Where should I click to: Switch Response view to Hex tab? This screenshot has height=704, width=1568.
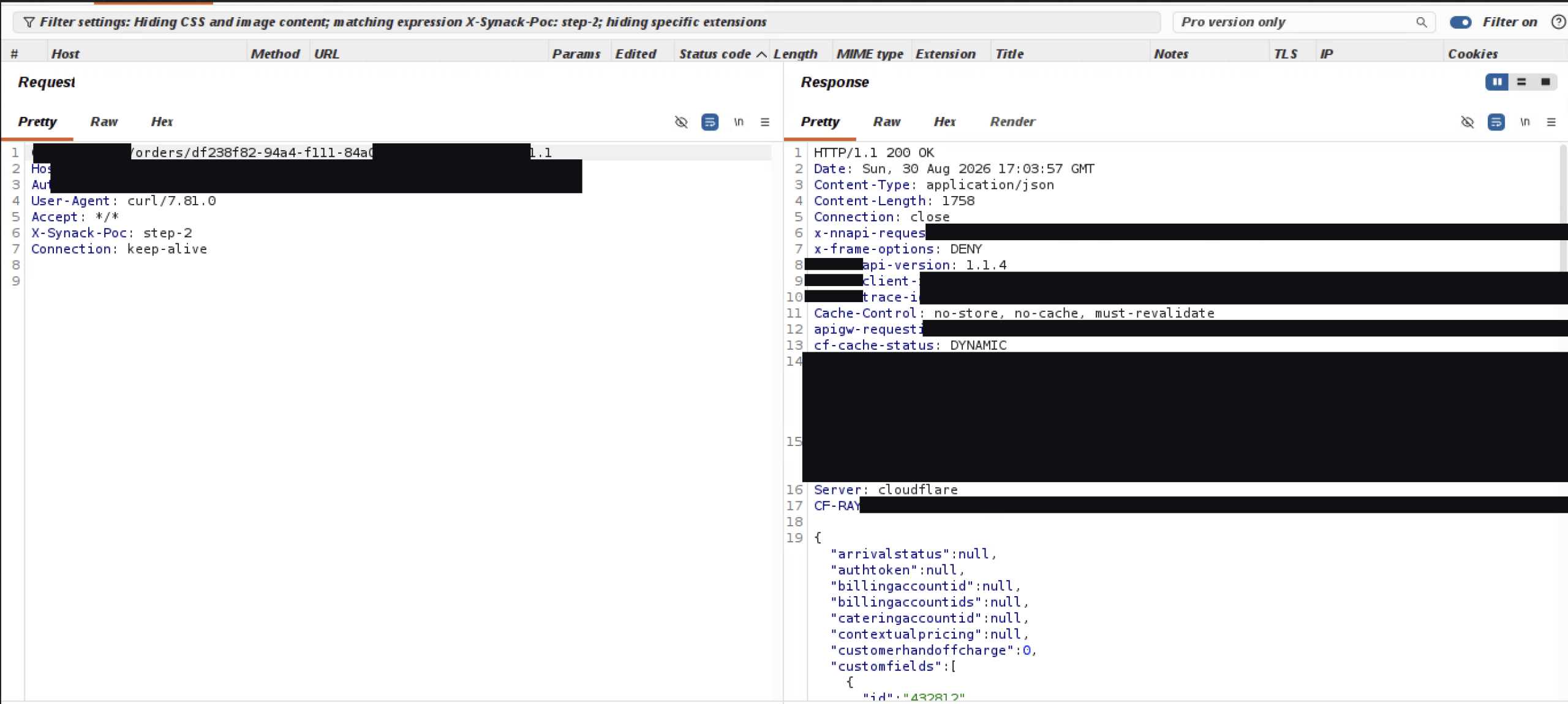[944, 122]
